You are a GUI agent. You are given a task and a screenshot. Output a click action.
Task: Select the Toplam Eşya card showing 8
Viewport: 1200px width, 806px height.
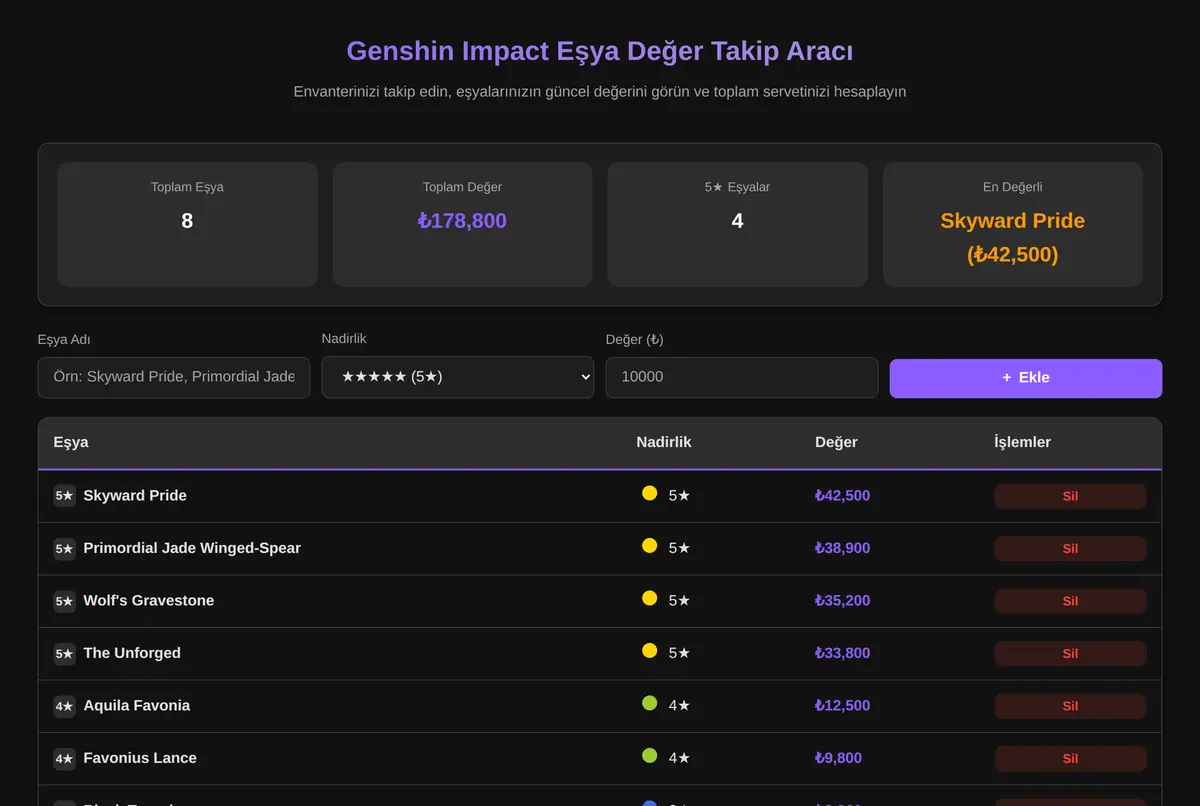pyautogui.click(x=187, y=224)
